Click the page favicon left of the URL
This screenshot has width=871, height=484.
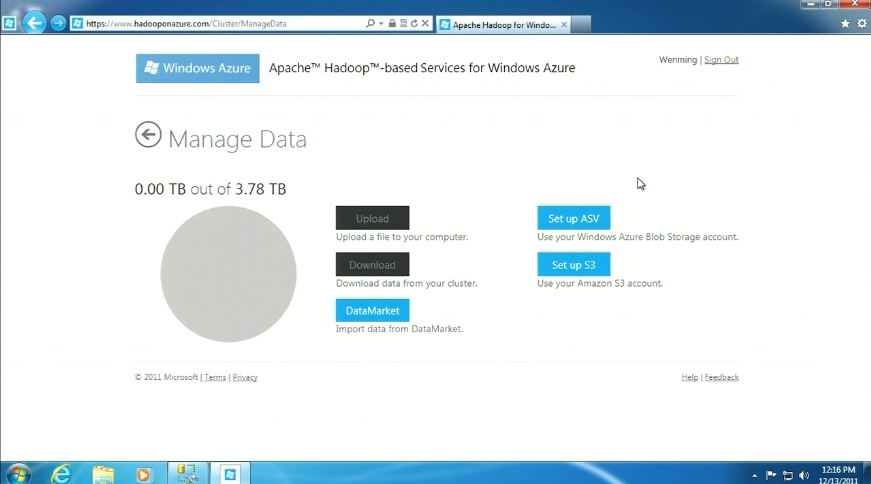(x=77, y=23)
